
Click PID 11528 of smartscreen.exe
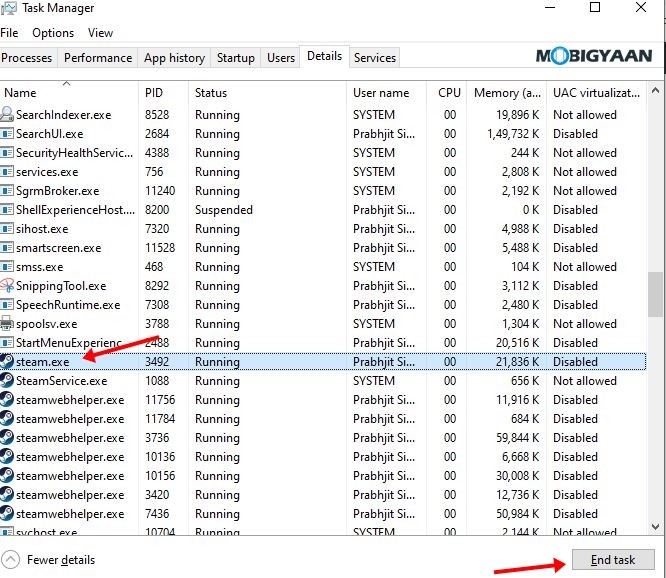[160, 248]
